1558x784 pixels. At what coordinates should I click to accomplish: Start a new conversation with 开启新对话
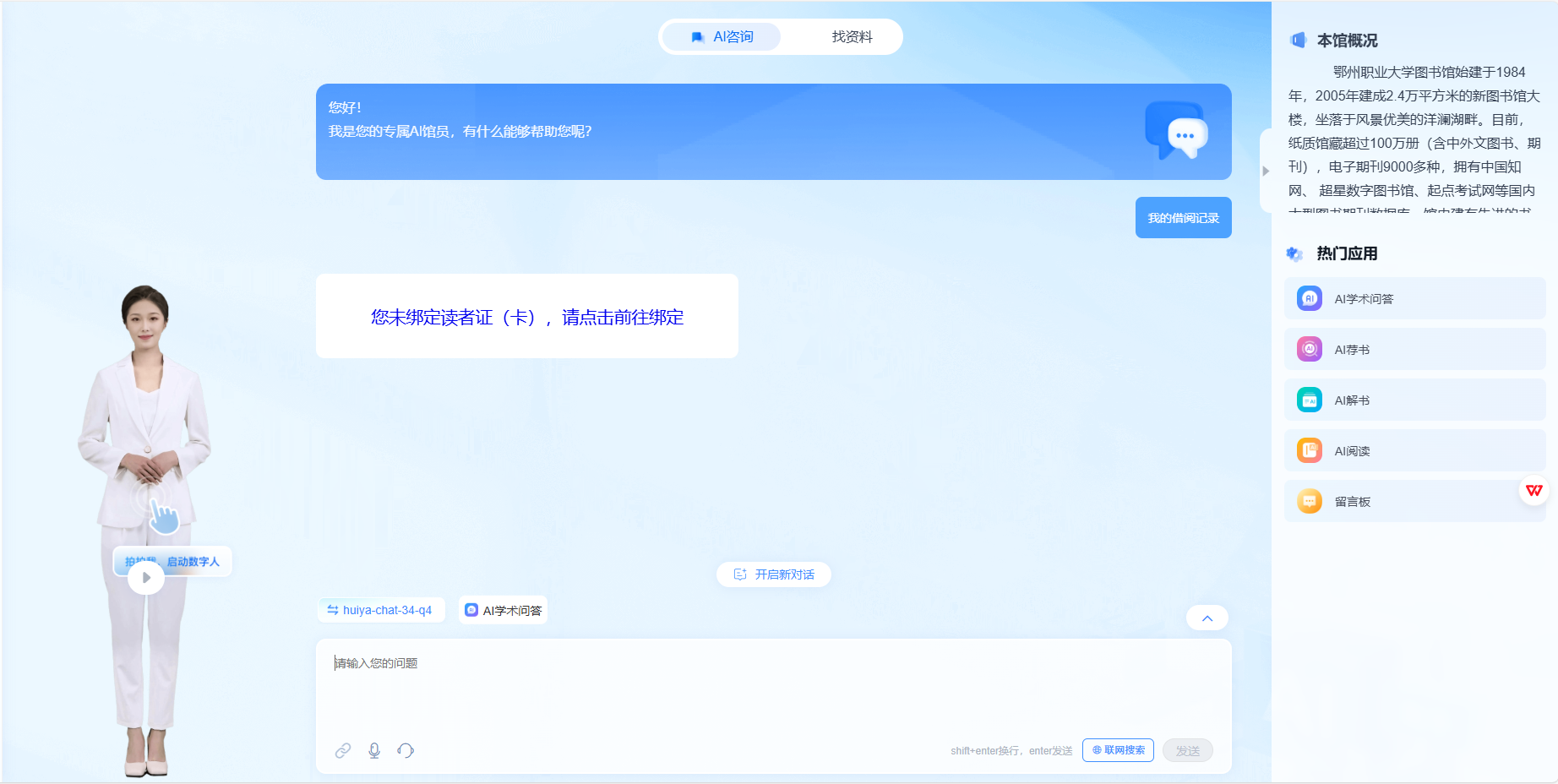tap(774, 574)
